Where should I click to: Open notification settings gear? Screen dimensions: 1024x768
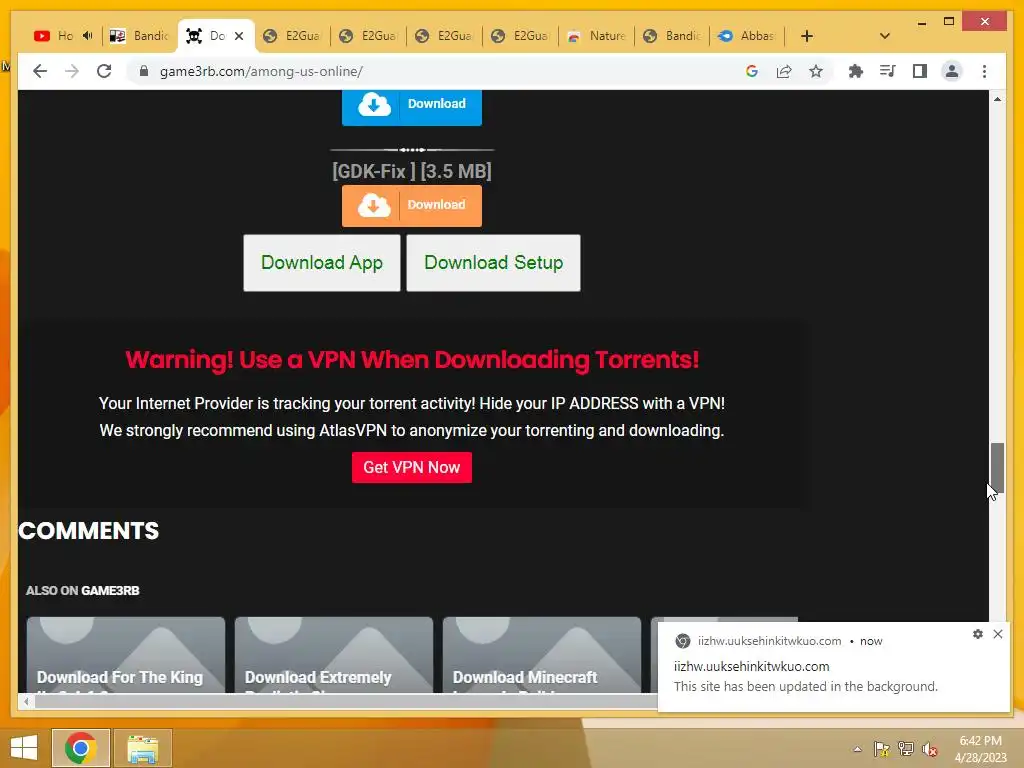pyautogui.click(x=978, y=634)
